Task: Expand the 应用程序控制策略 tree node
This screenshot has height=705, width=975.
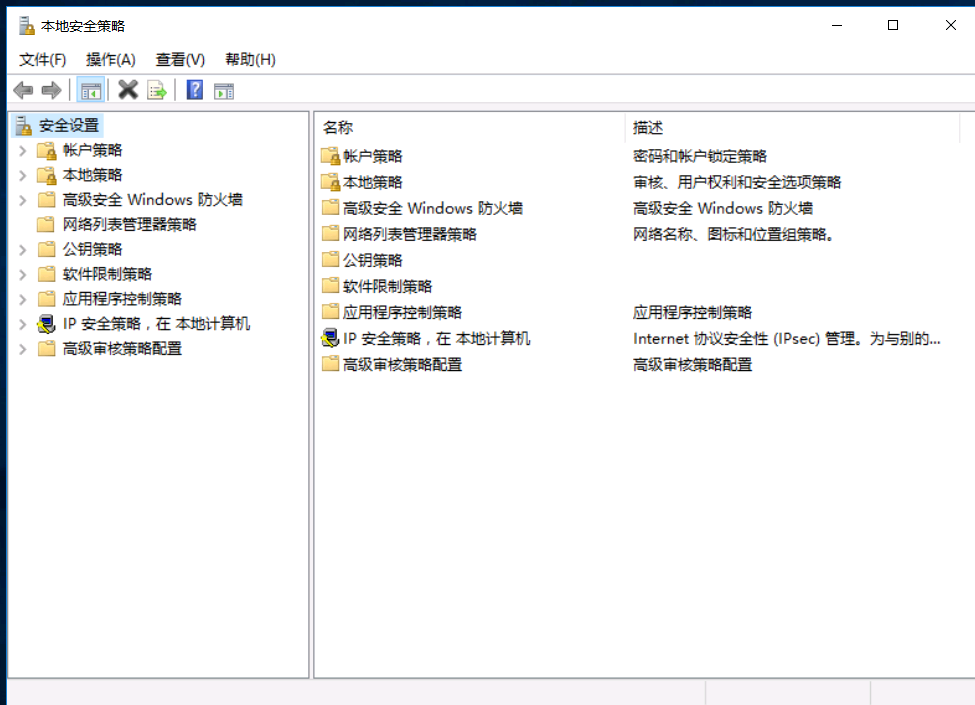Action: 22,300
